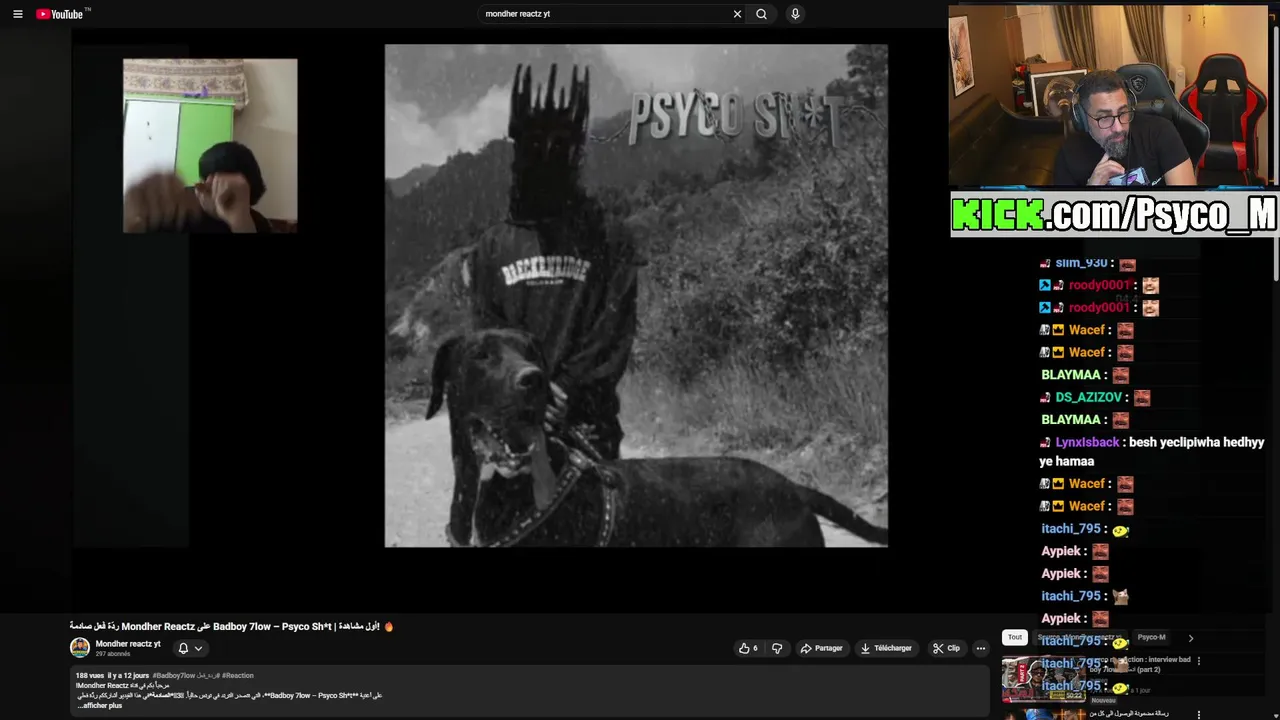Viewport: 1280px width, 720px height.
Task: Click the reaction webcam inset in video
Action: [x=210, y=146]
